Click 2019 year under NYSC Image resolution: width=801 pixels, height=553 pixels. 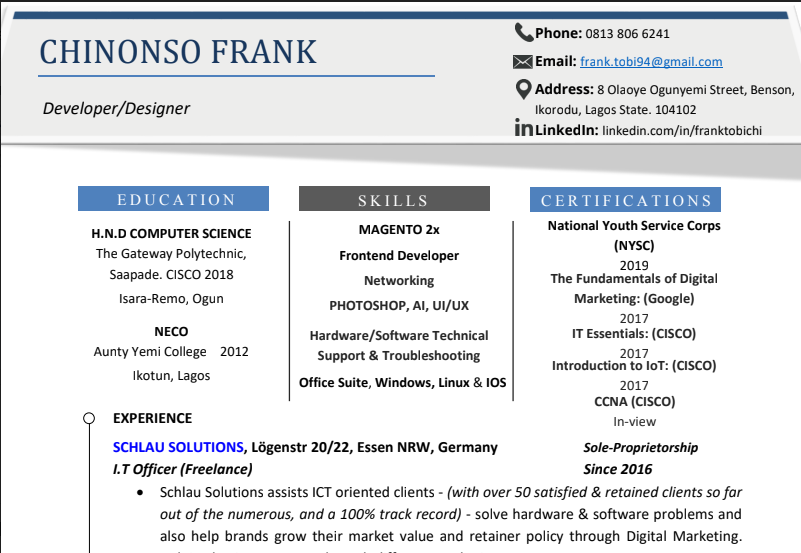(634, 266)
